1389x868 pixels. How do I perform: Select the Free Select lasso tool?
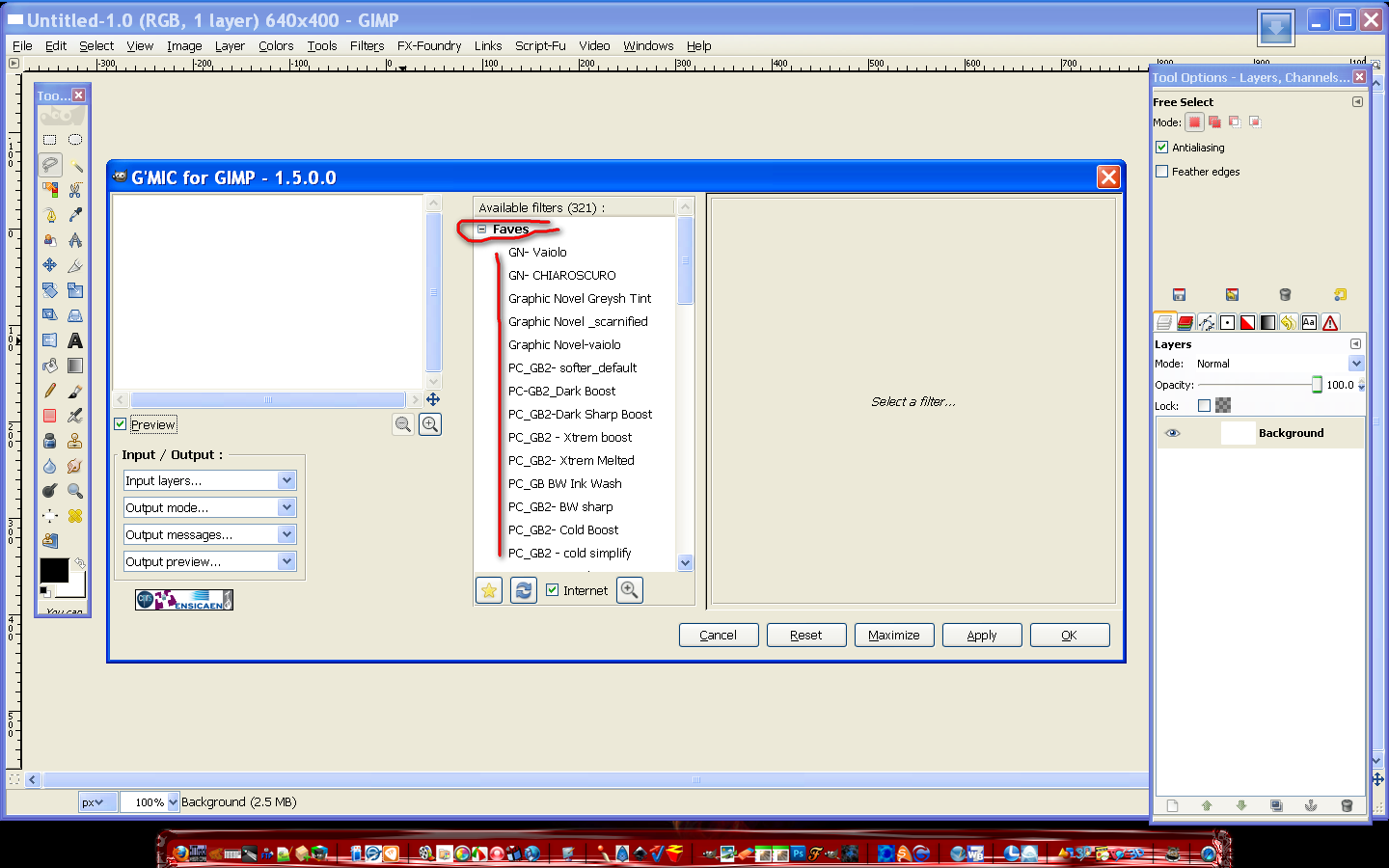click(x=50, y=165)
